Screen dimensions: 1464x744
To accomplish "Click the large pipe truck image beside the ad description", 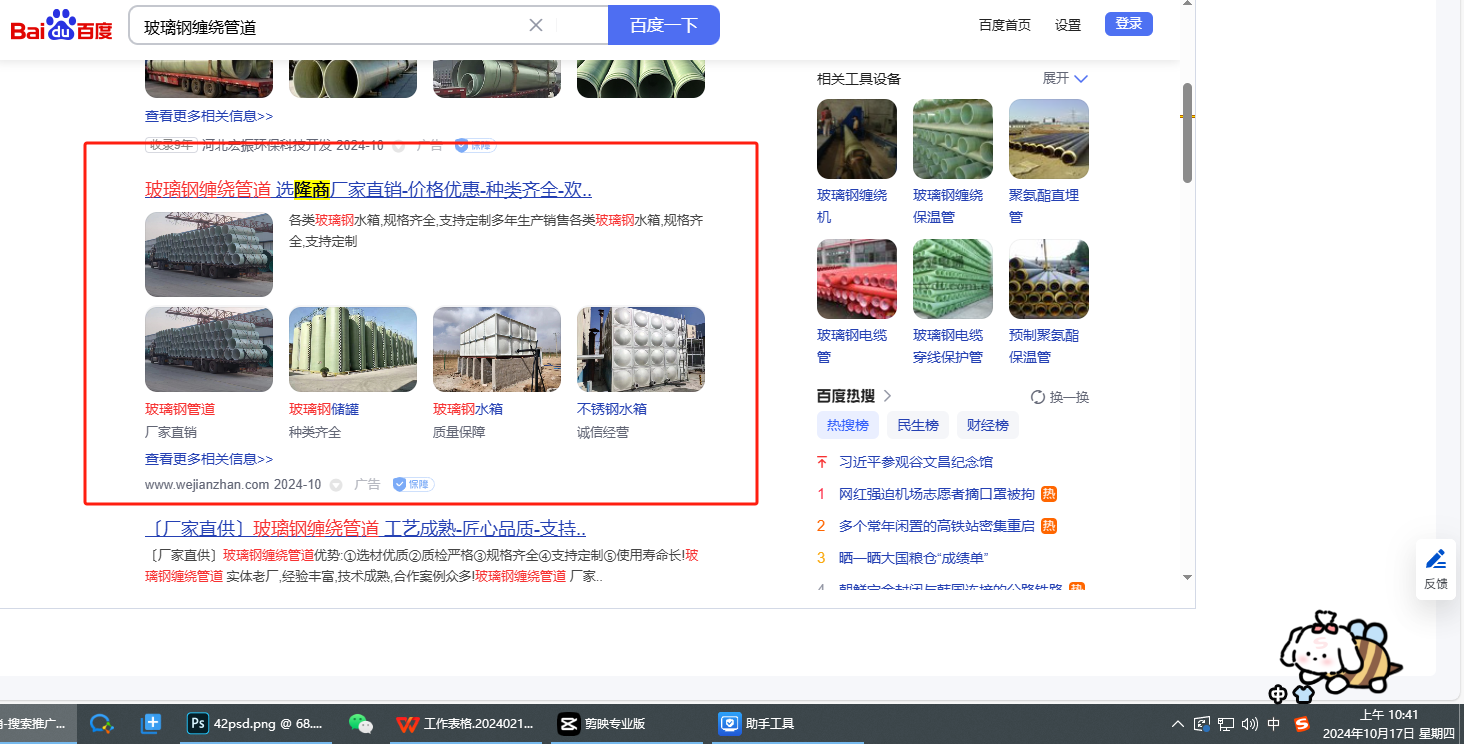I will pos(209,254).
